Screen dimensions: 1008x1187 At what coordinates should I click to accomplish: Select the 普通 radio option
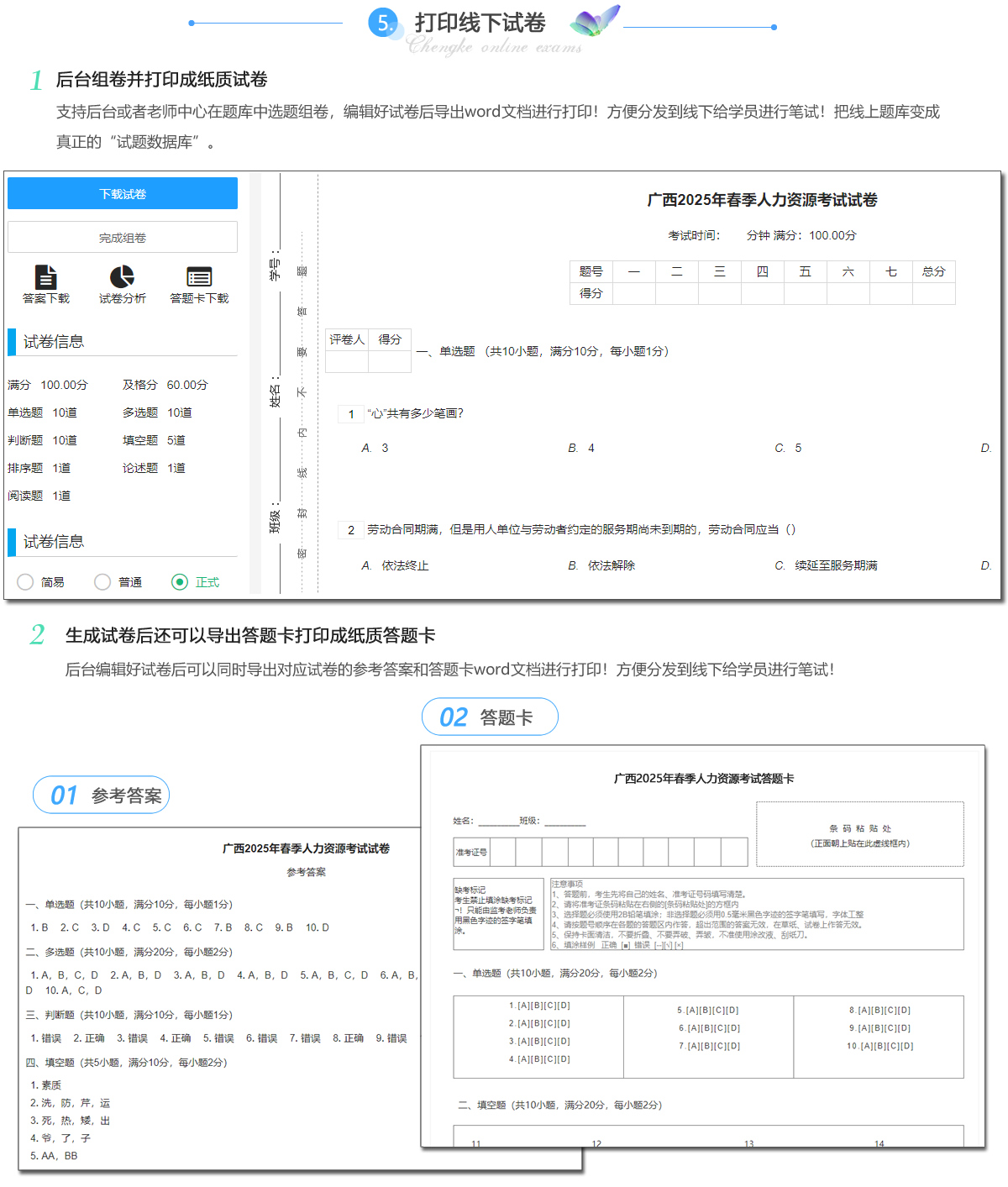102,582
